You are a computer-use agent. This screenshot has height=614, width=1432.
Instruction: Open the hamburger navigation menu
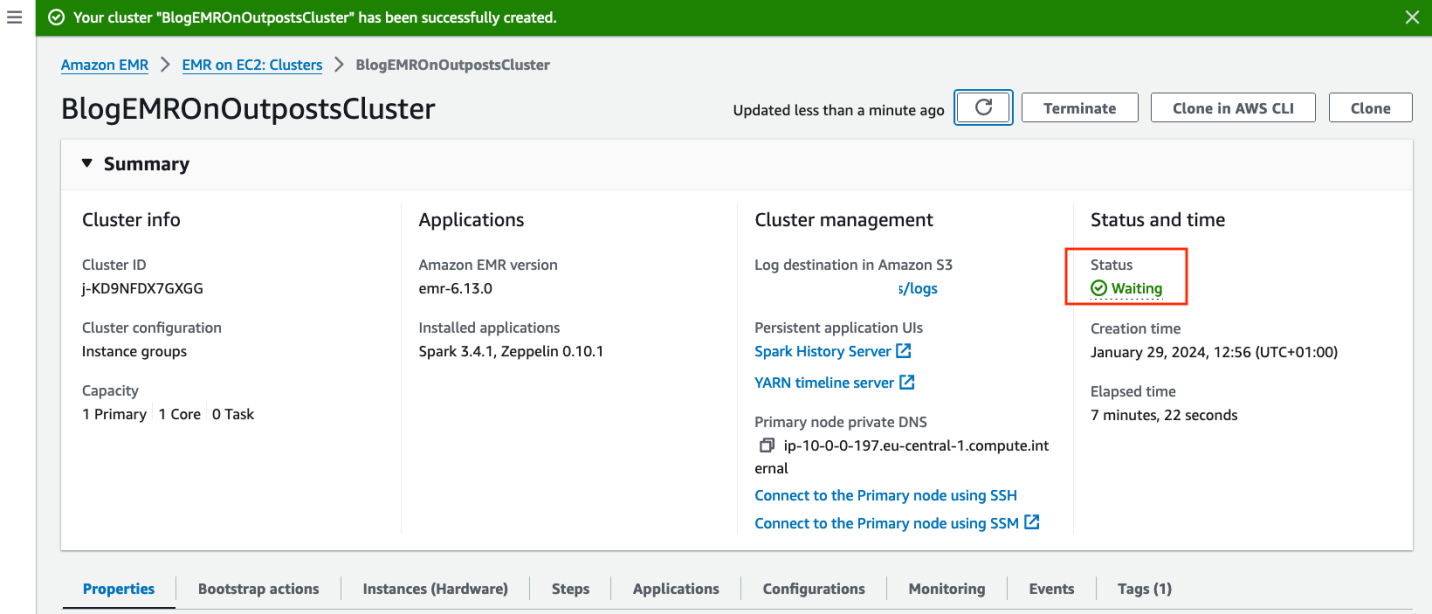14,18
